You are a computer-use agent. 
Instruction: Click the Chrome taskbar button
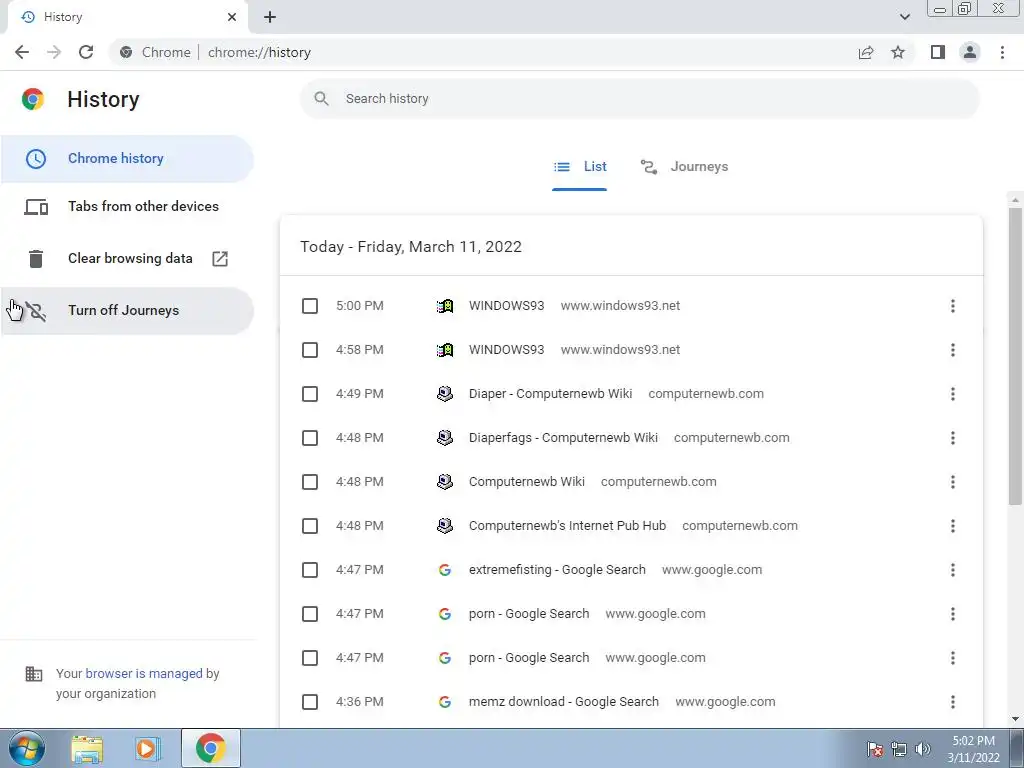point(210,748)
